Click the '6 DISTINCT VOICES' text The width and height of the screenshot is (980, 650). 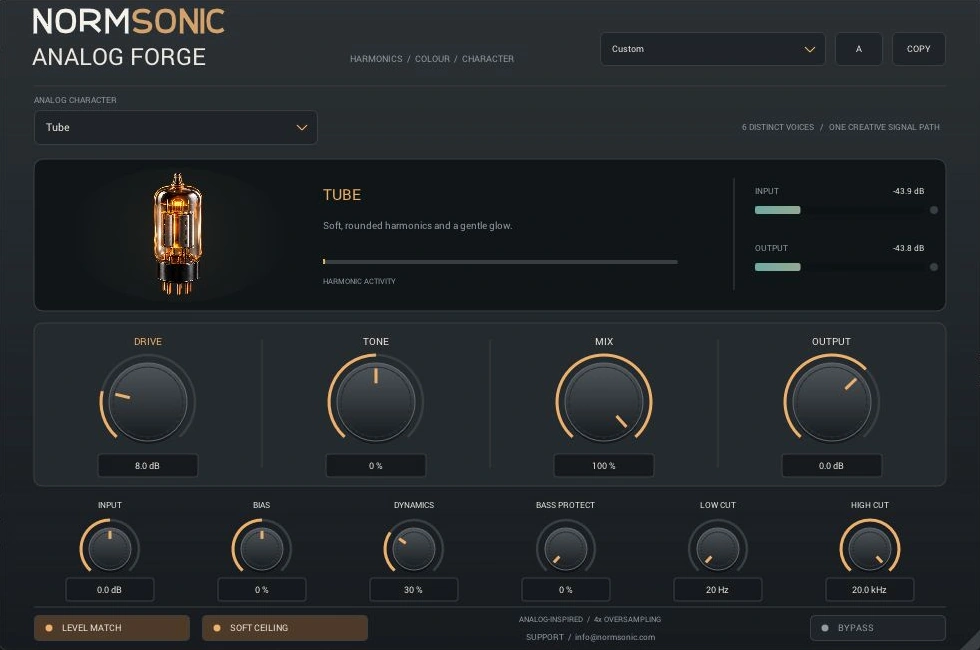tap(778, 127)
